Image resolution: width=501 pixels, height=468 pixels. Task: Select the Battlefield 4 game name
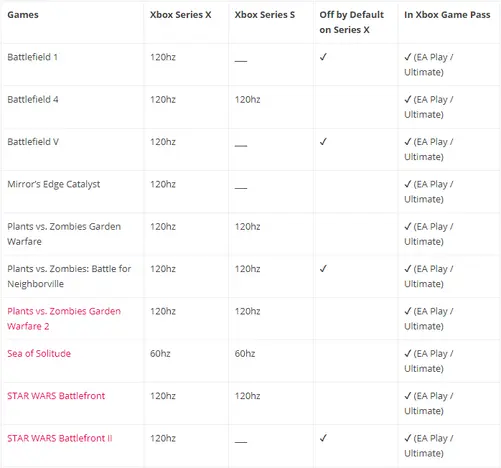coord(33,99)
